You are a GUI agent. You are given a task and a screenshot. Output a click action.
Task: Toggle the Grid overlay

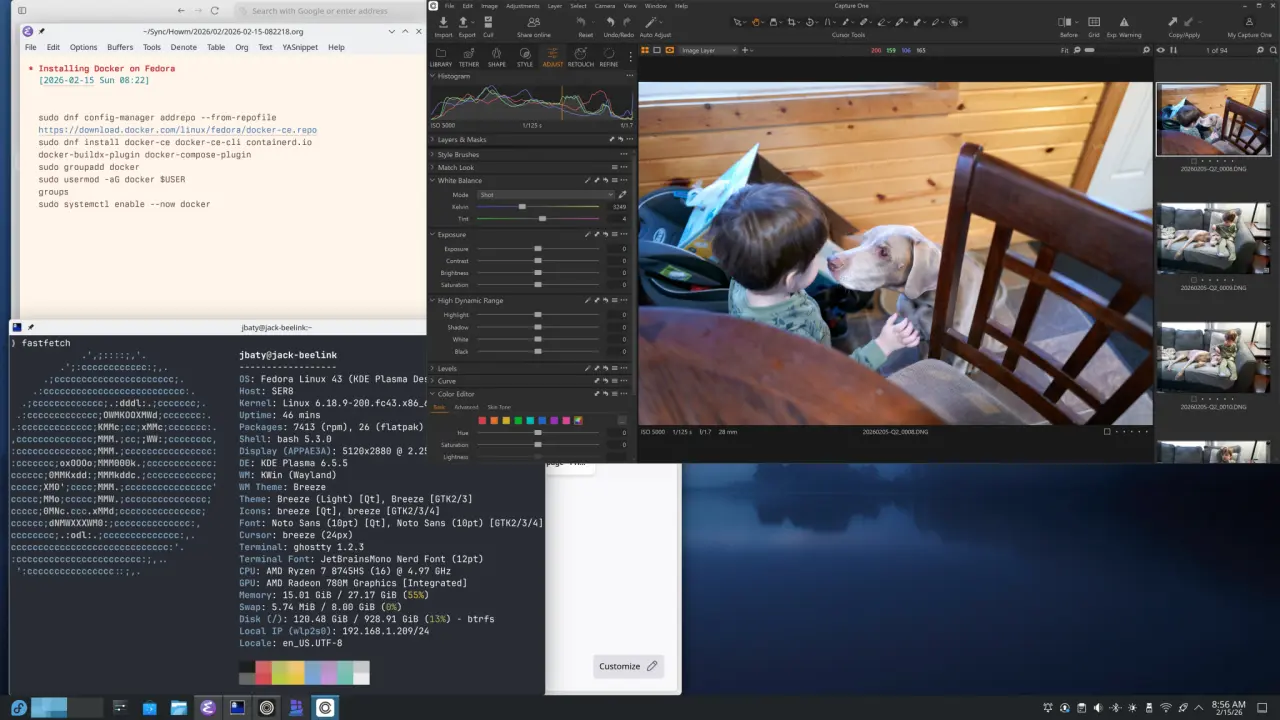tap(1094, 21)
